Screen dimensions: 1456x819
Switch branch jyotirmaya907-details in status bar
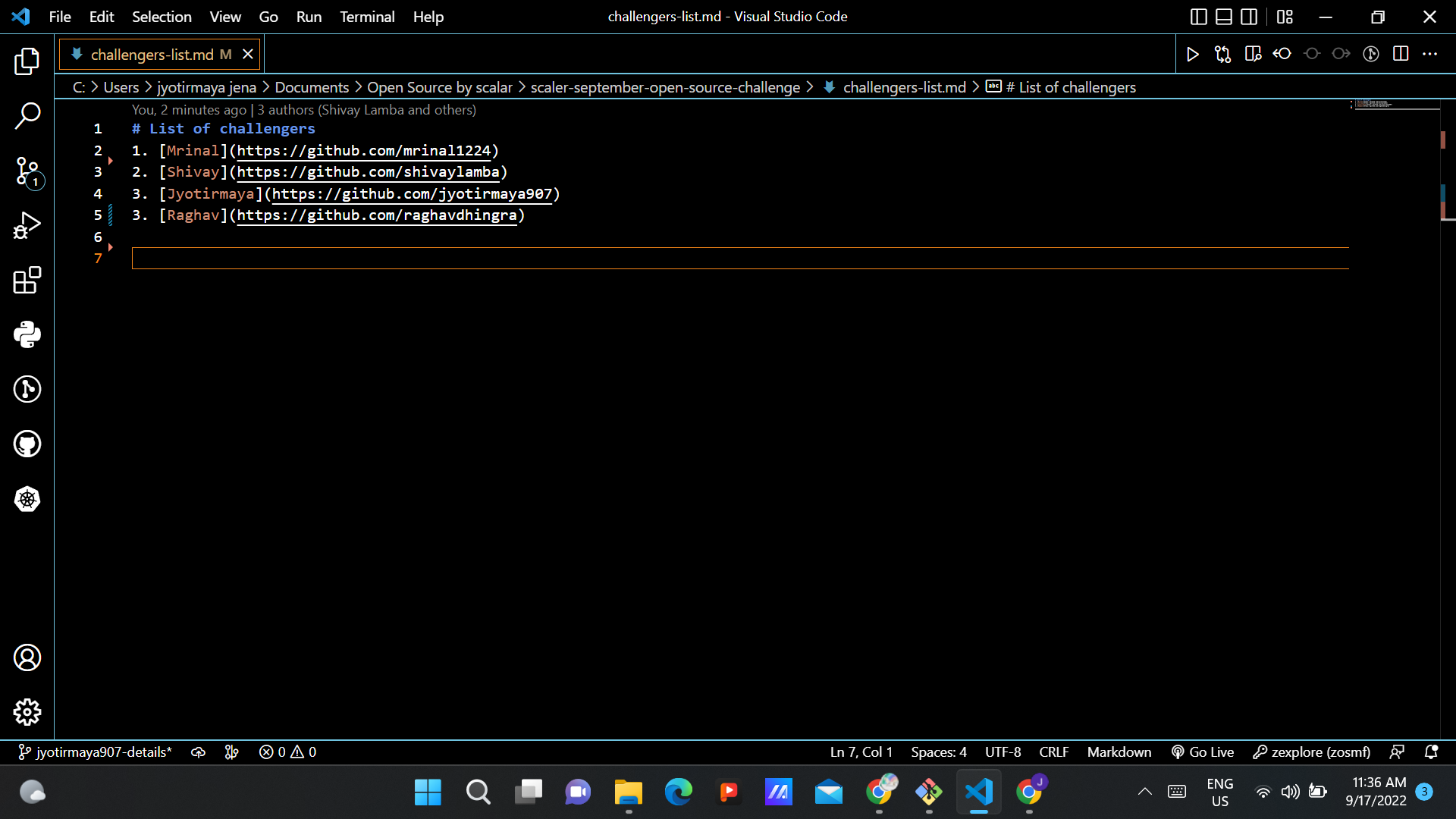pyautogui.click(x=95, y=752)
